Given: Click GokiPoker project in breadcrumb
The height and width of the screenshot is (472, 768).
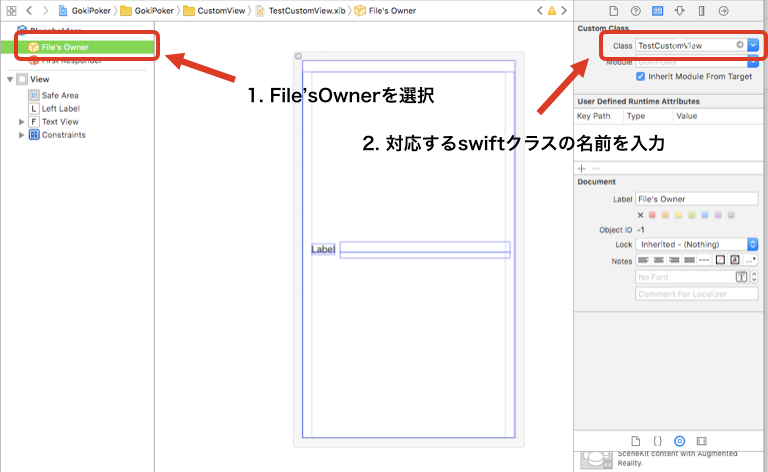Looking at the screenshot, I should coord(85,10).
